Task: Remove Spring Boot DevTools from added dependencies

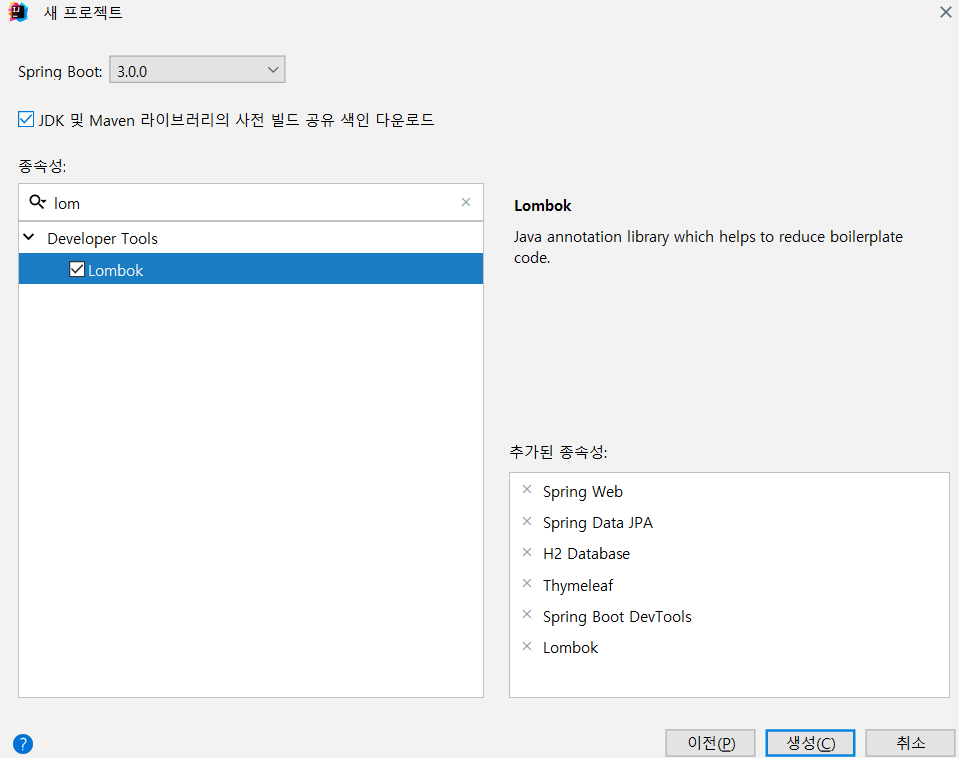Action: pyautogui.click(x=527, y=614)
